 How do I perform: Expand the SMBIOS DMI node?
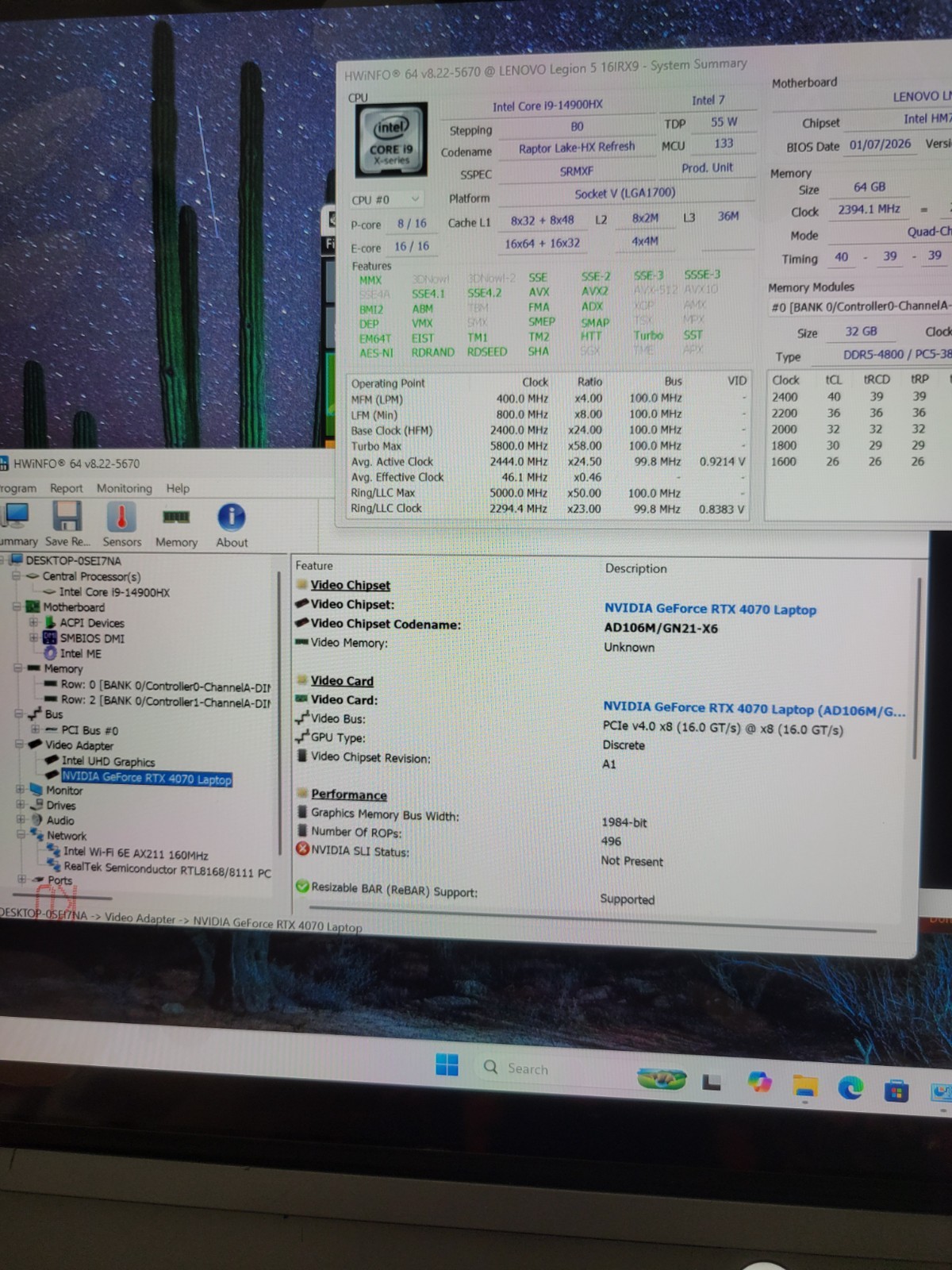coord(33,637)
